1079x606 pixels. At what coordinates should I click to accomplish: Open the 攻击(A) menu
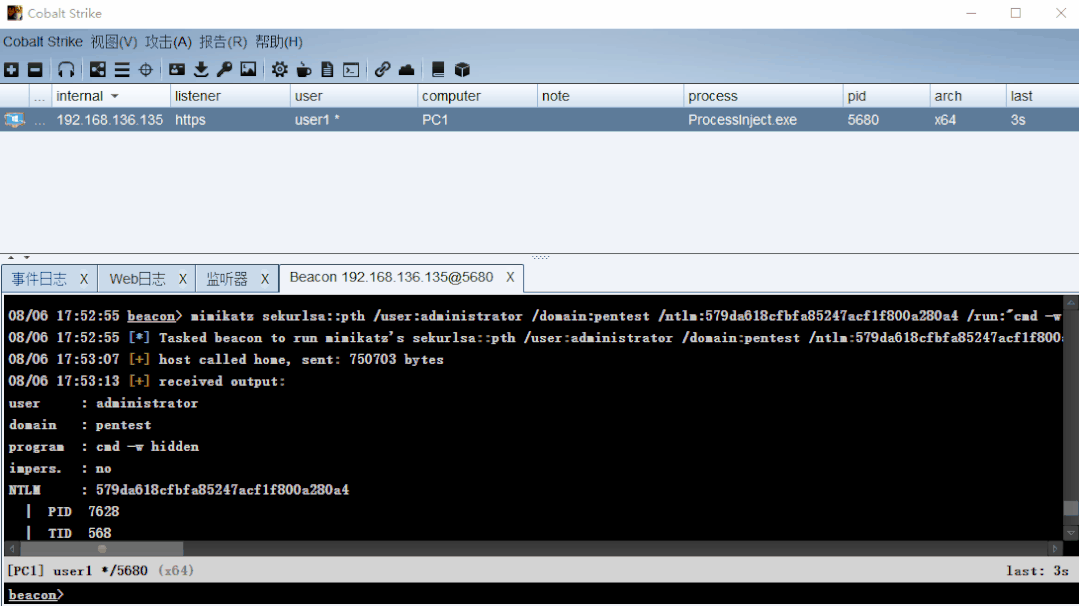[x=168, y=42]
